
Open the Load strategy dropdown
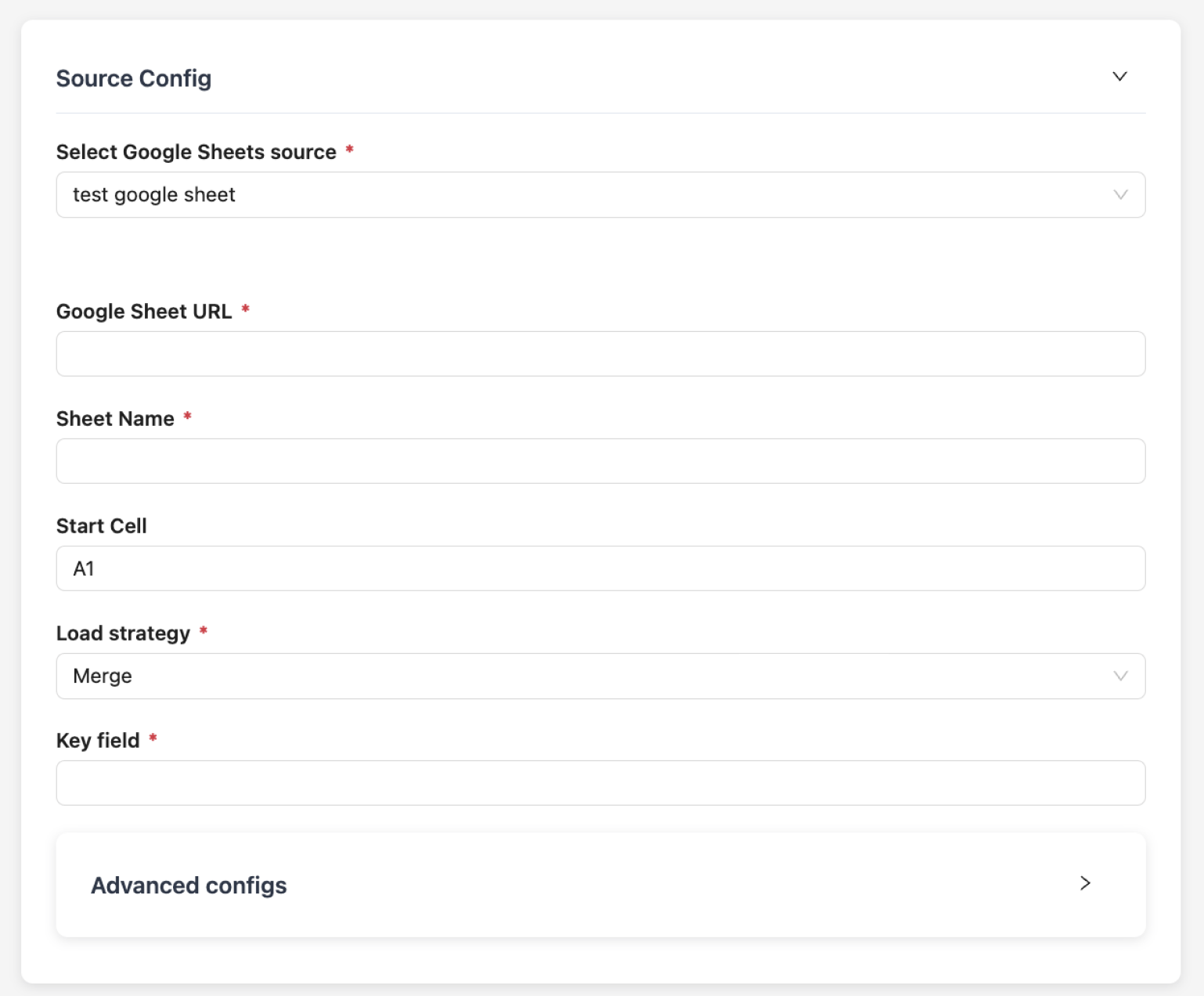(600, 676)
